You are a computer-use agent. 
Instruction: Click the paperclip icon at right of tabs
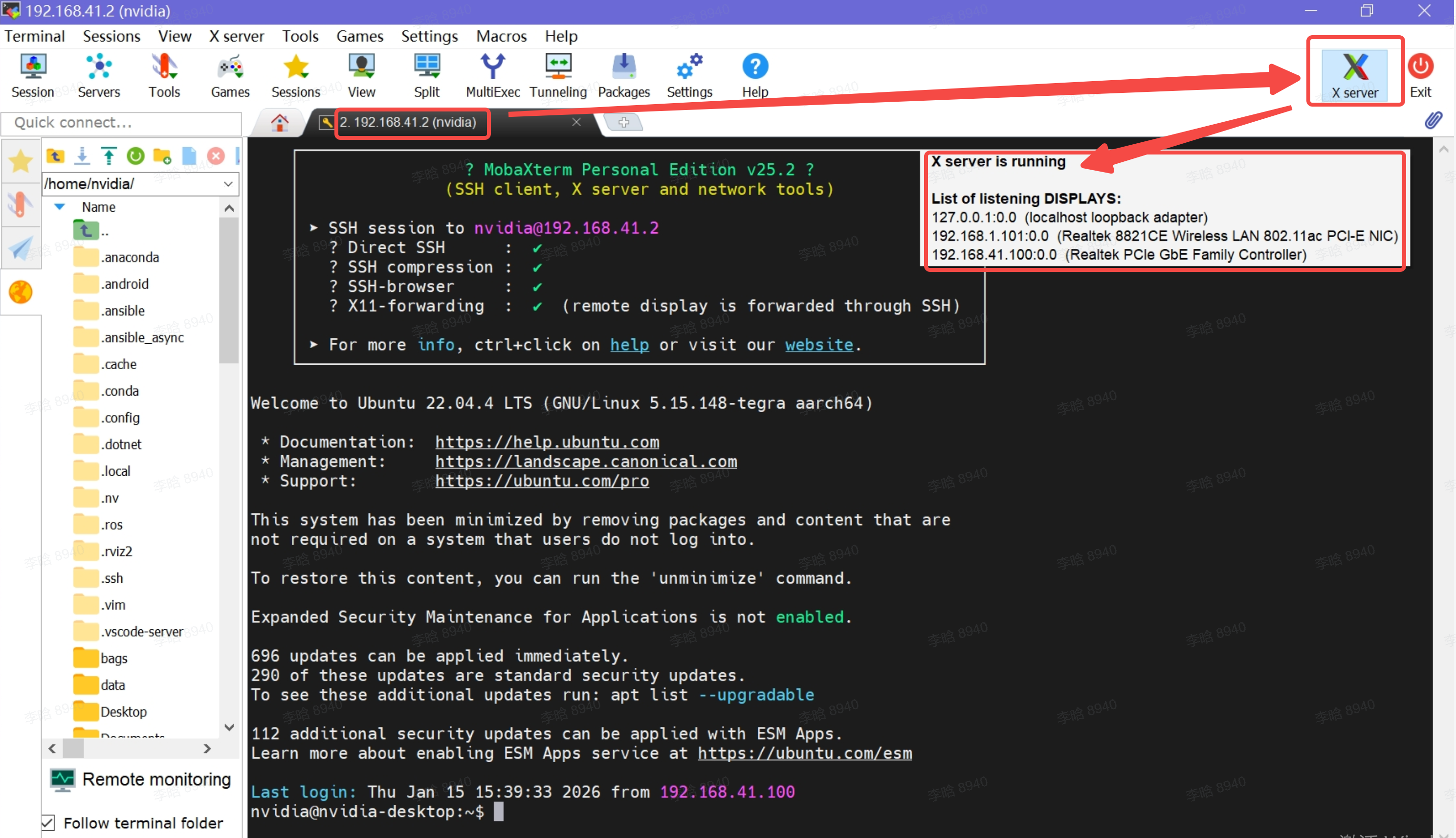[x=1433, y=120]
